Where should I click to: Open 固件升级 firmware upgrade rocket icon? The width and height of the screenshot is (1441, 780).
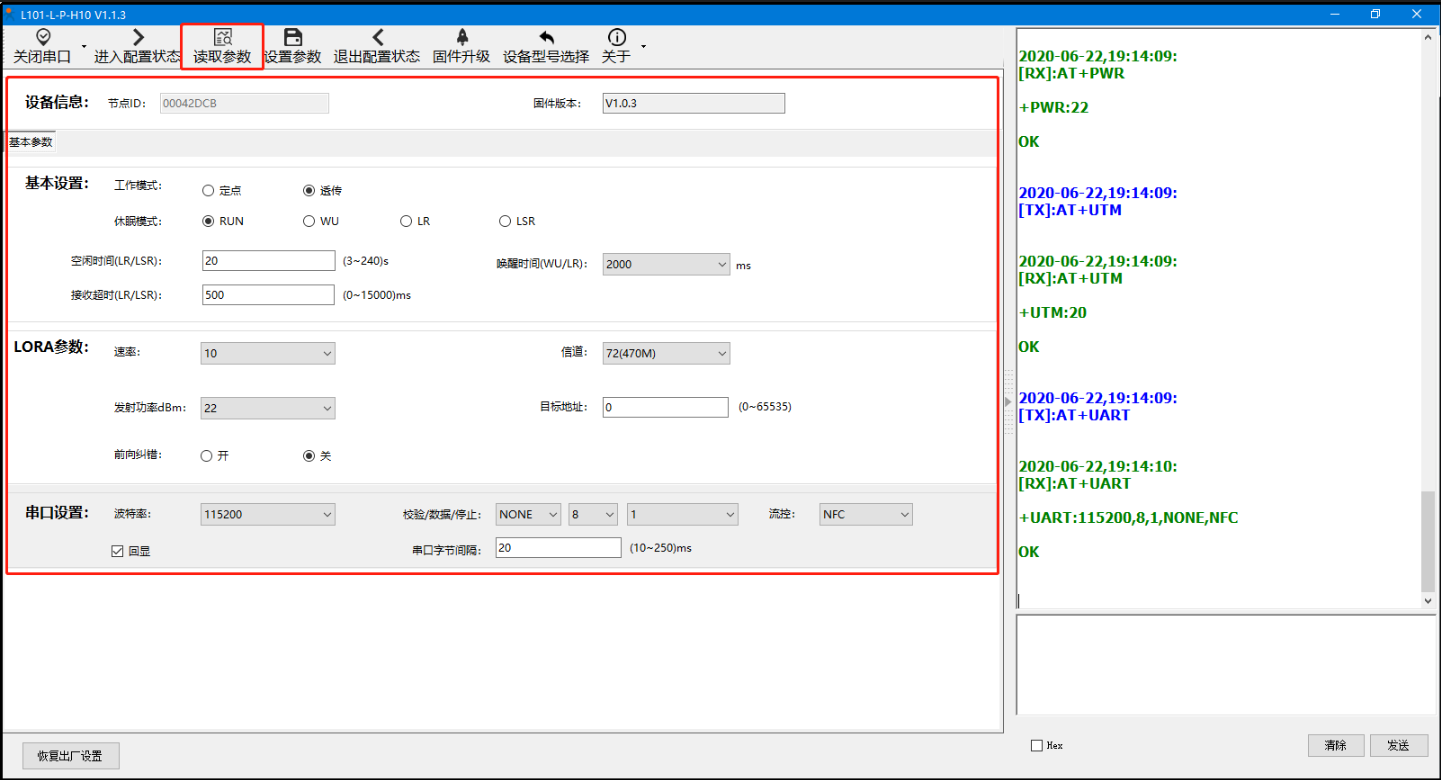(x=461, y=38)
